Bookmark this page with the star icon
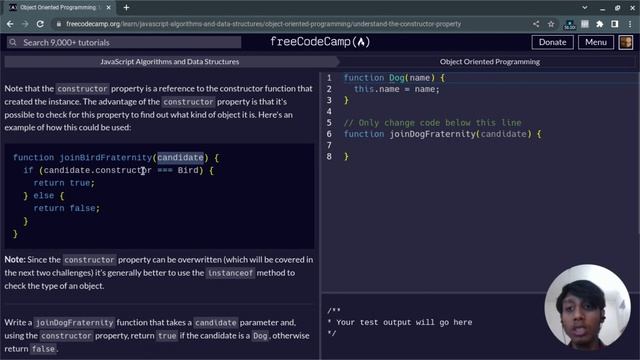The image size is (640, 360). pos(551,24)
